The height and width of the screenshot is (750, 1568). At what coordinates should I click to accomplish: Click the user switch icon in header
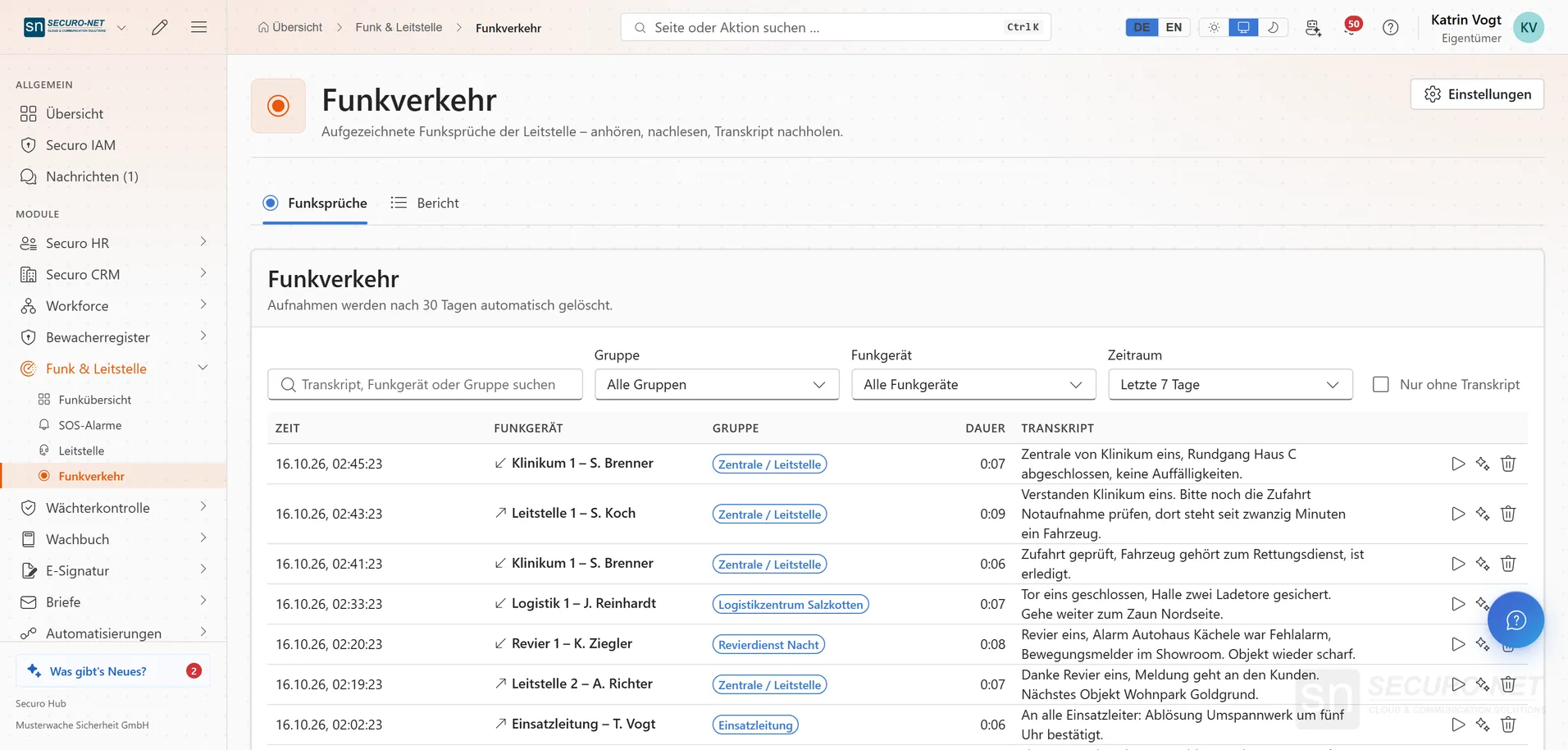(1313, 27)
